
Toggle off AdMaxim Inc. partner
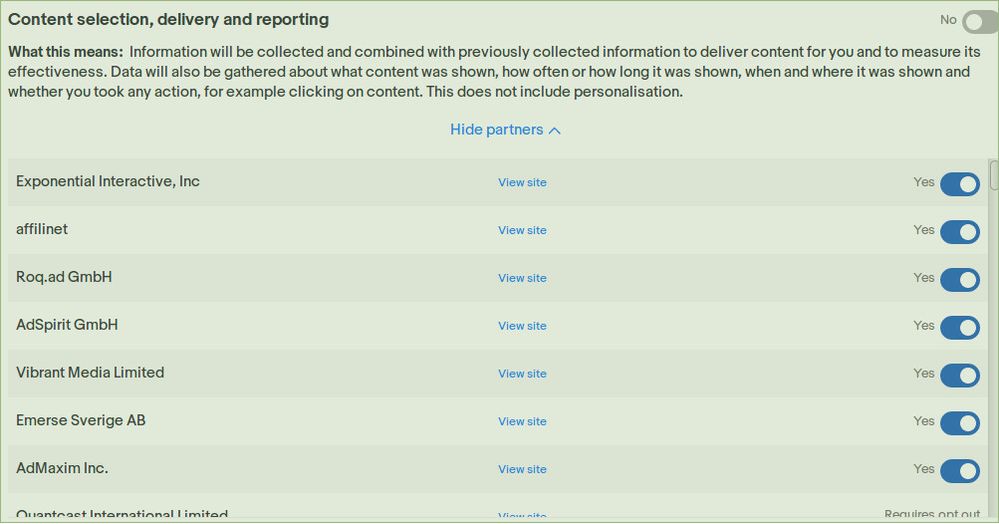[x=959, y=471]
